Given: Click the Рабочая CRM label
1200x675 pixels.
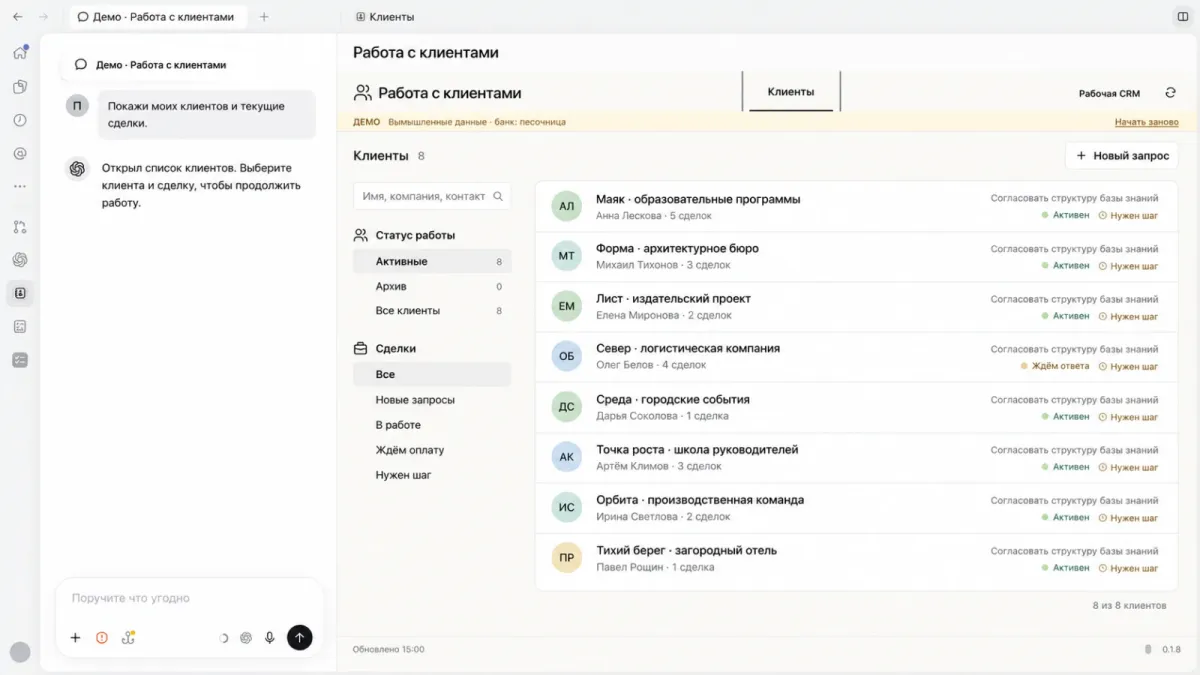Looking at the screenshot, I should tap(1109, 93).
